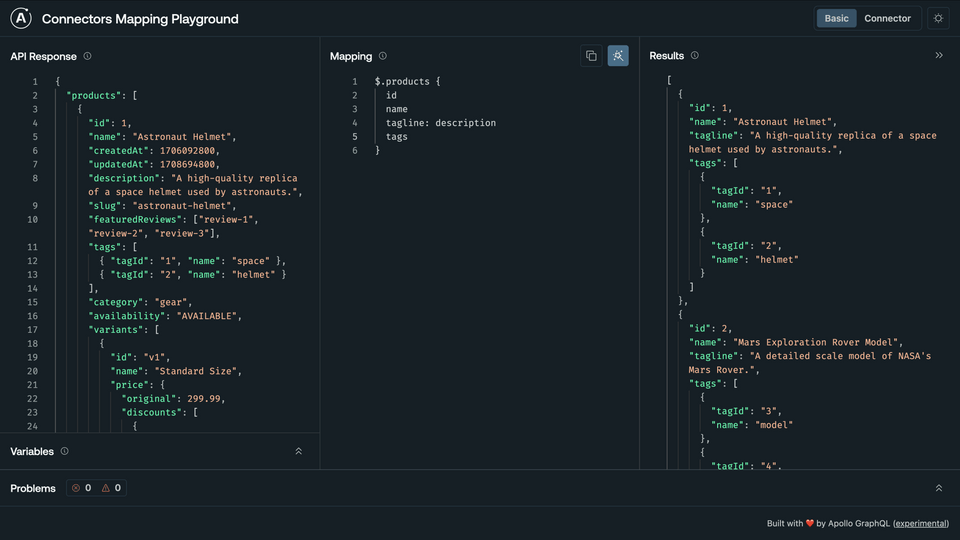This screenshot has height=540, width=960.
Task: Toggle the light/dark theme sun button
Action: 938,19
